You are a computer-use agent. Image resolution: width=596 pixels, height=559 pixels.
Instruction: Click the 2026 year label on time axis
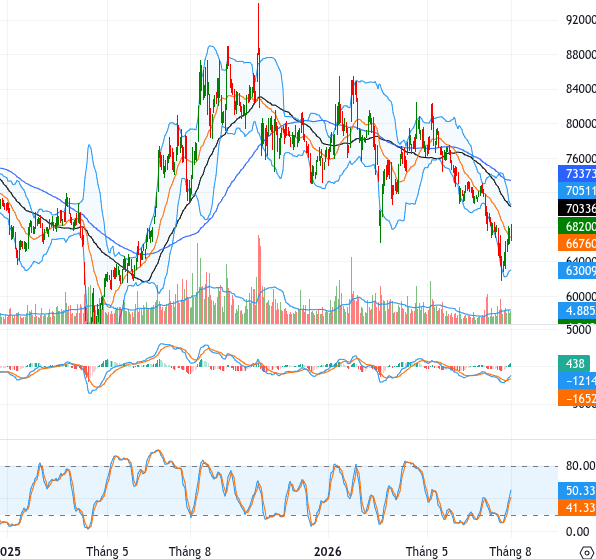[x=328, y=551]
